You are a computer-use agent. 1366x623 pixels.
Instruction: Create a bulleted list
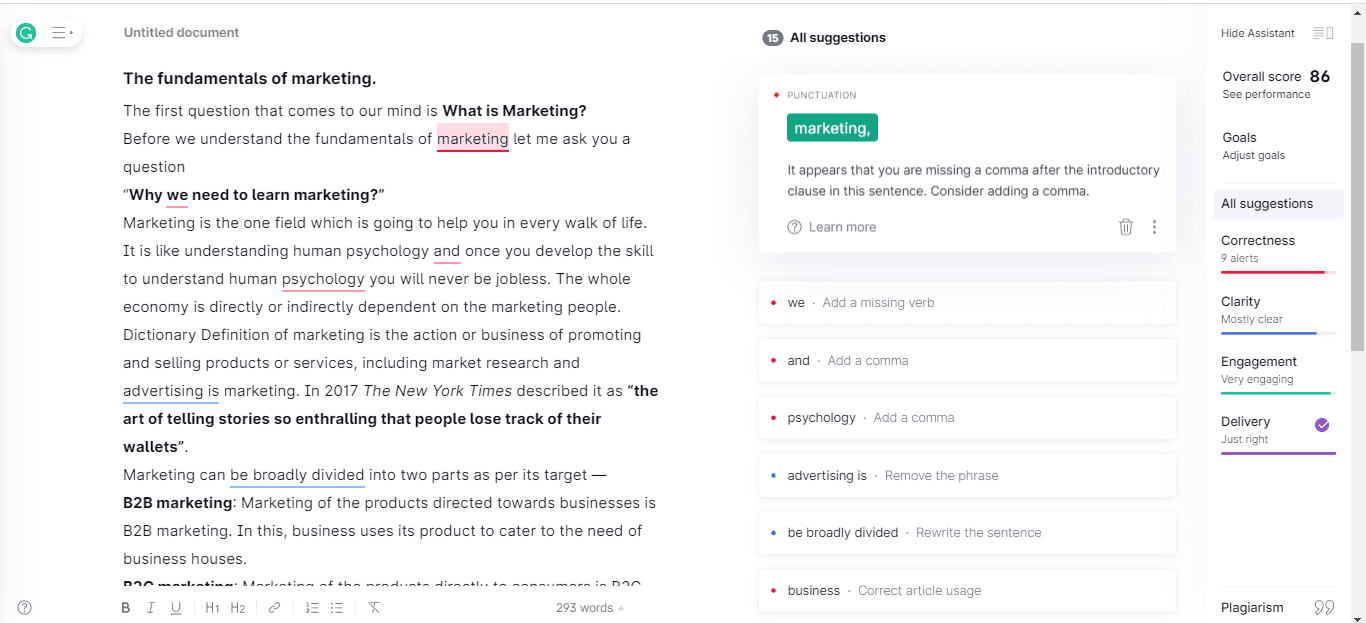click(337, 607)
